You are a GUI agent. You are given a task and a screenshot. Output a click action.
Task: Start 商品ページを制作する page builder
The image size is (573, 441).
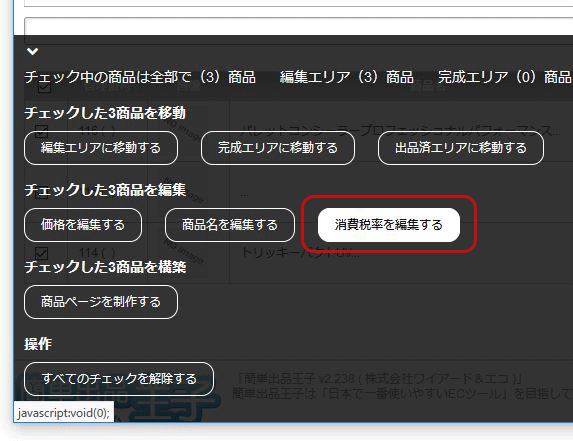(101, 302)
